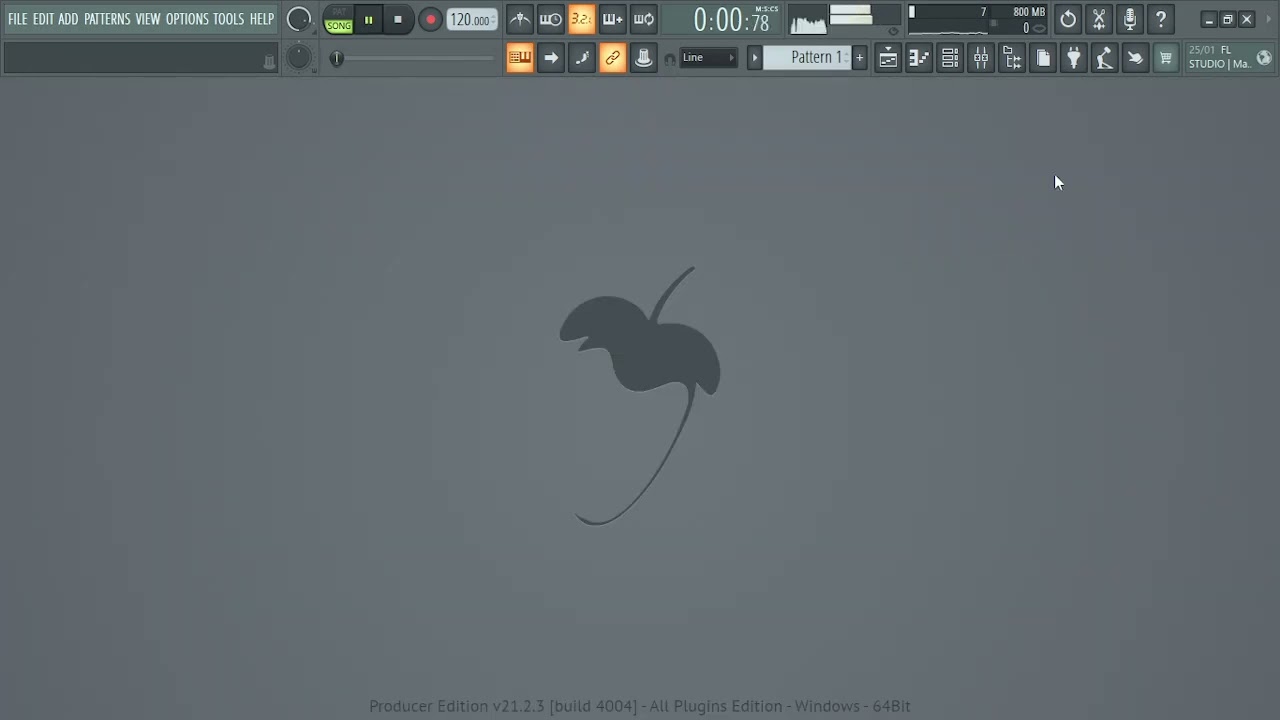The width and height of the screenshot is (1280, 720).
Task: Click the main volume knob
Action: click(x=298, y=19)
